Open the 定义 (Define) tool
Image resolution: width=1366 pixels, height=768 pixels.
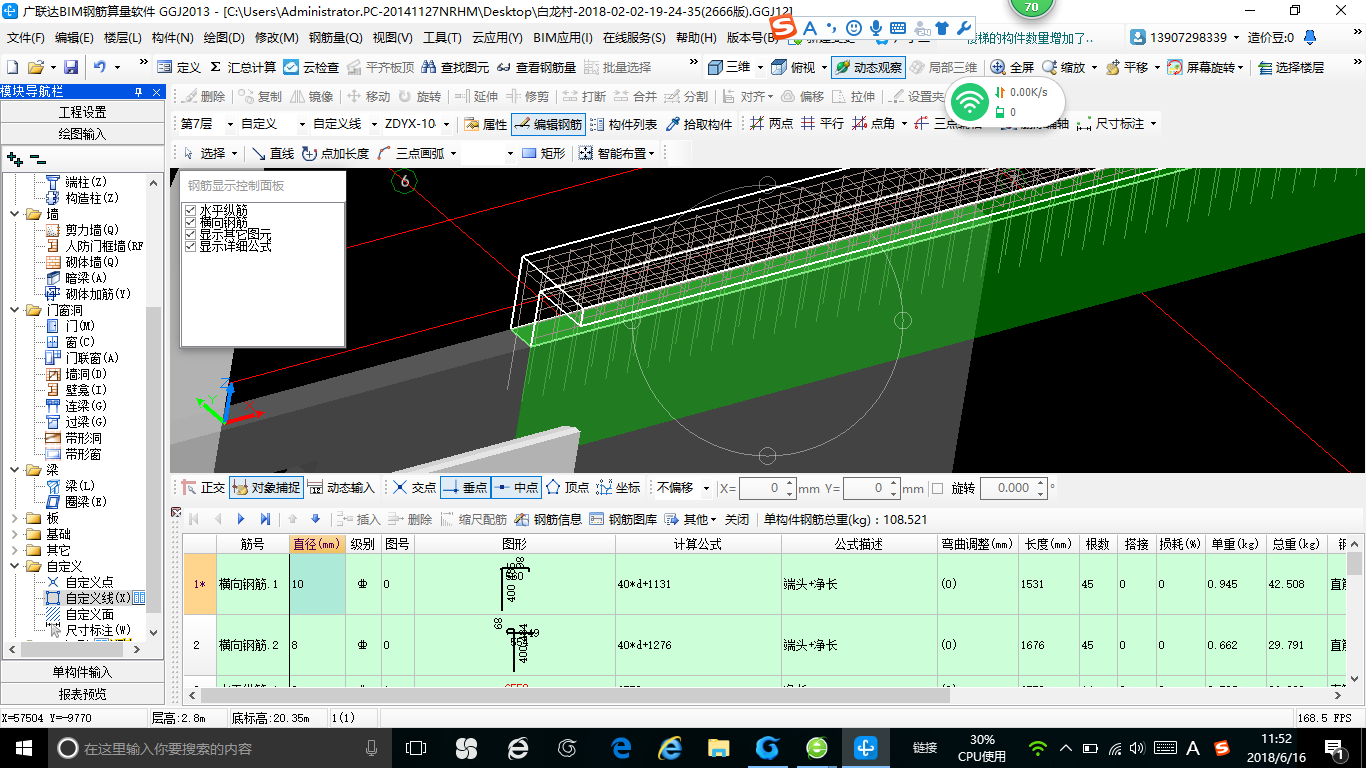pos(179,67)
